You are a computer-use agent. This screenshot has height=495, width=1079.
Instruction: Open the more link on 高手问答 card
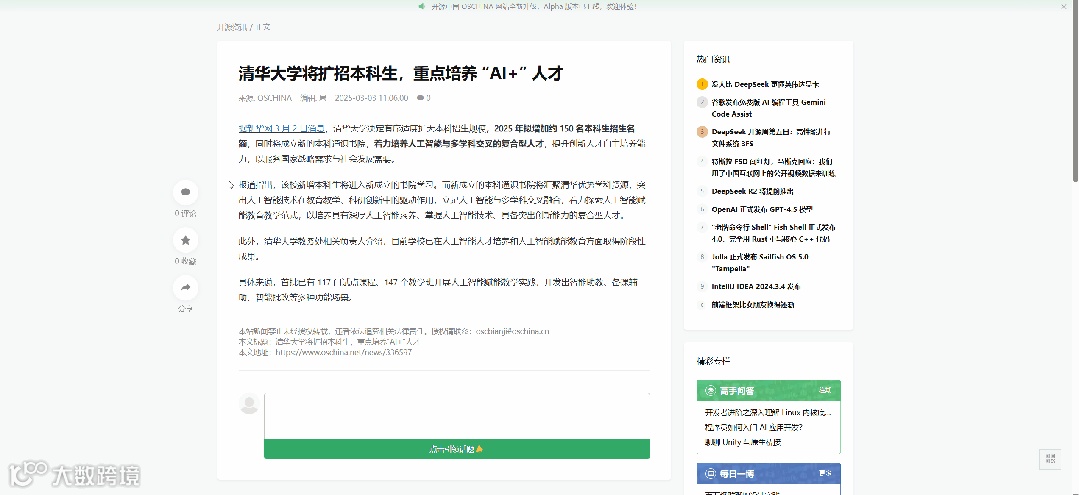(x=825, y=390)
